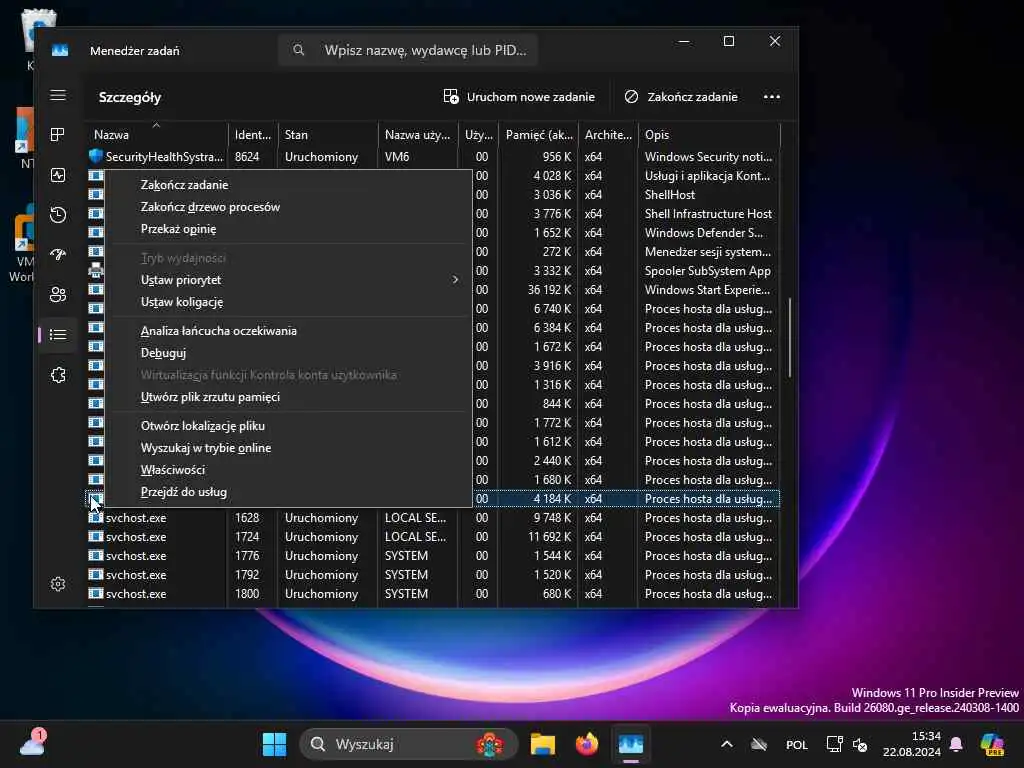The image size is (1024, 768).
Task: Open the Performance page icon in sidebar
Action: 57,175
